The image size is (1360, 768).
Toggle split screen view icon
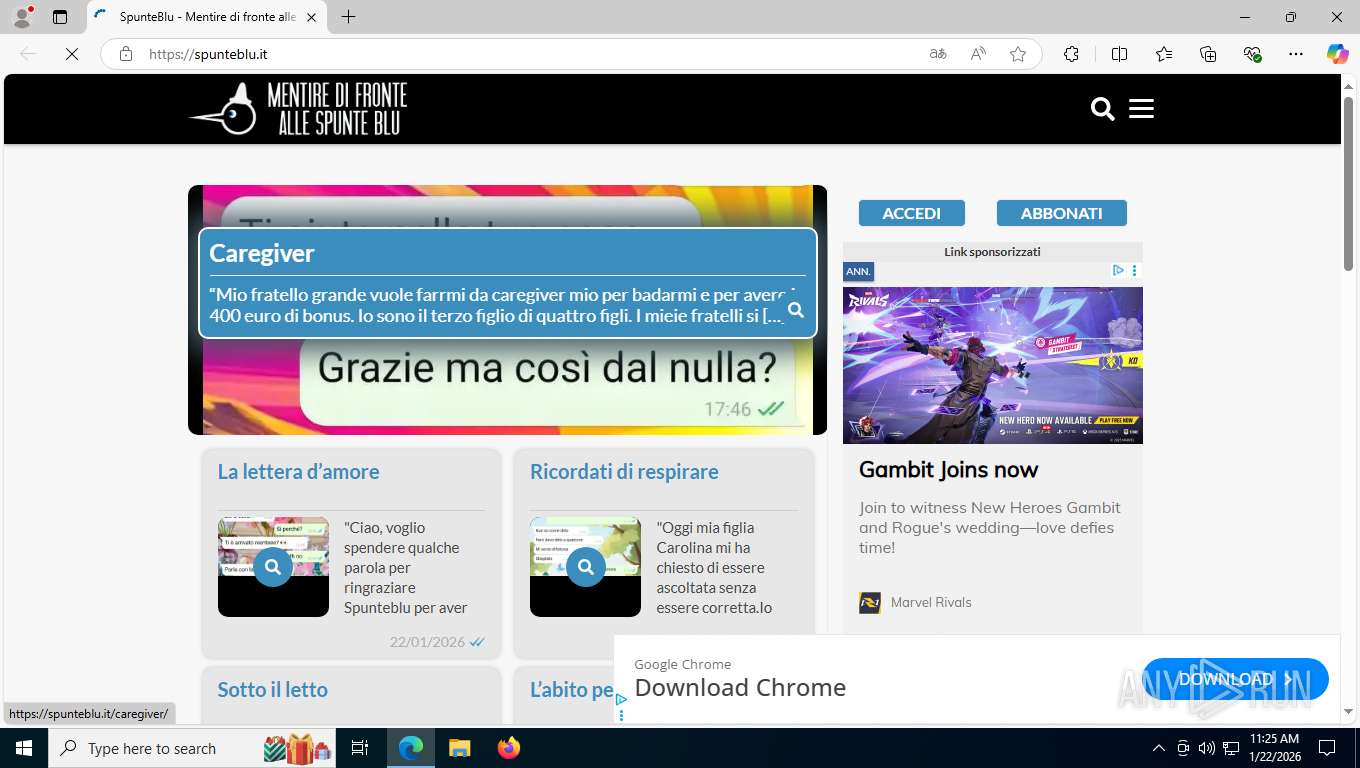click(x=1119, y=54)
